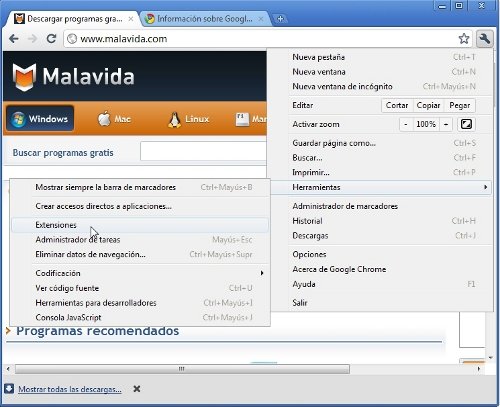Select the Mac platform tab

pyautogui.click(x=114, y=119)
